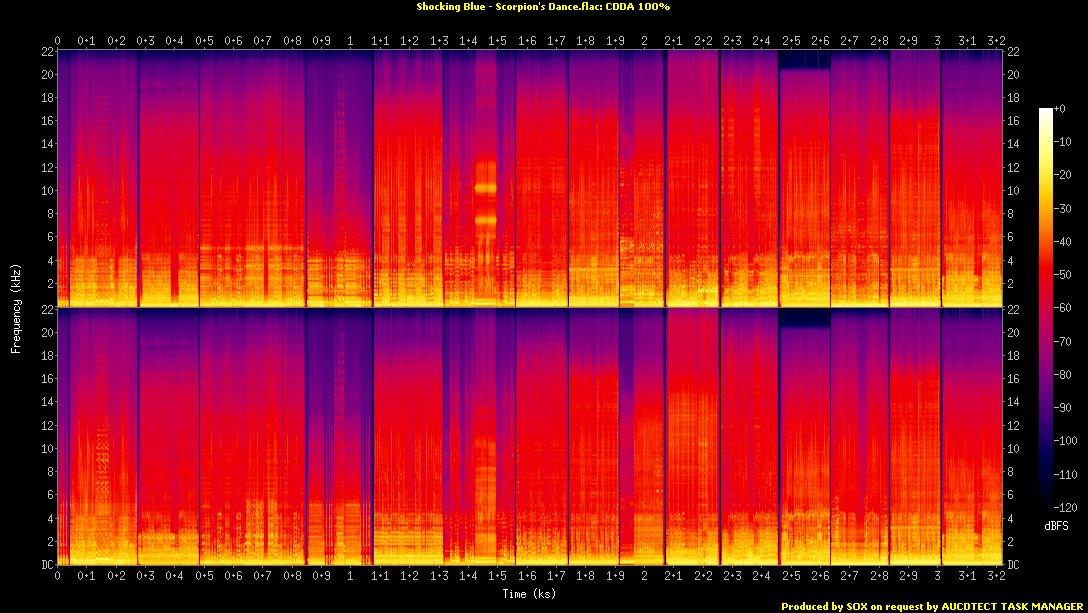Screen dimensions: 1088x613
Task: Click the dark blue block atop lower channel near 2.5 ks
Action: (804, 318)
